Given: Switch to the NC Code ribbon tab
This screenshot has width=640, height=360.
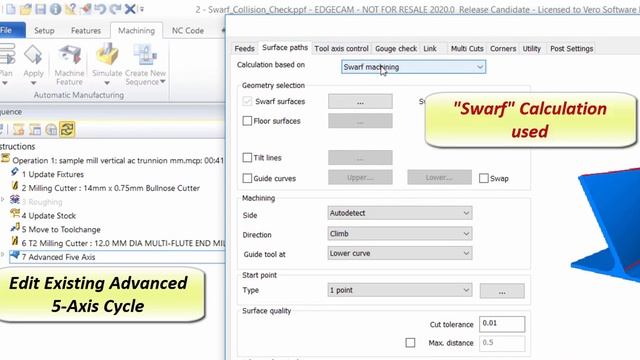Looking at the screenshot, I should [x=188, y=31].
